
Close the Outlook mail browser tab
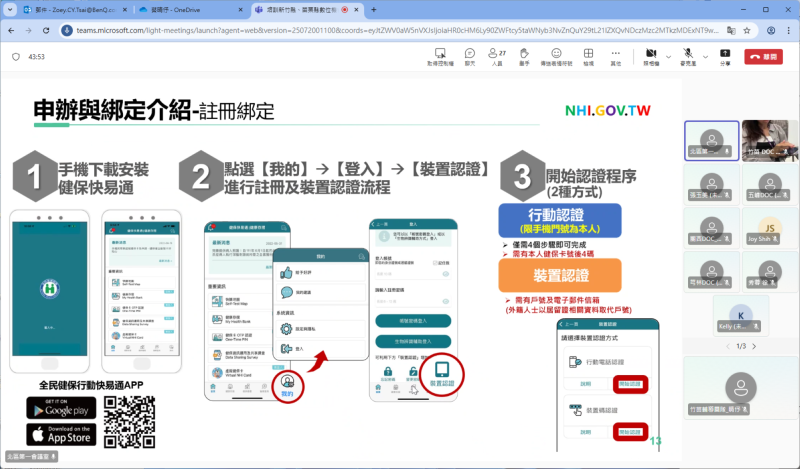(x=125, y=10)
